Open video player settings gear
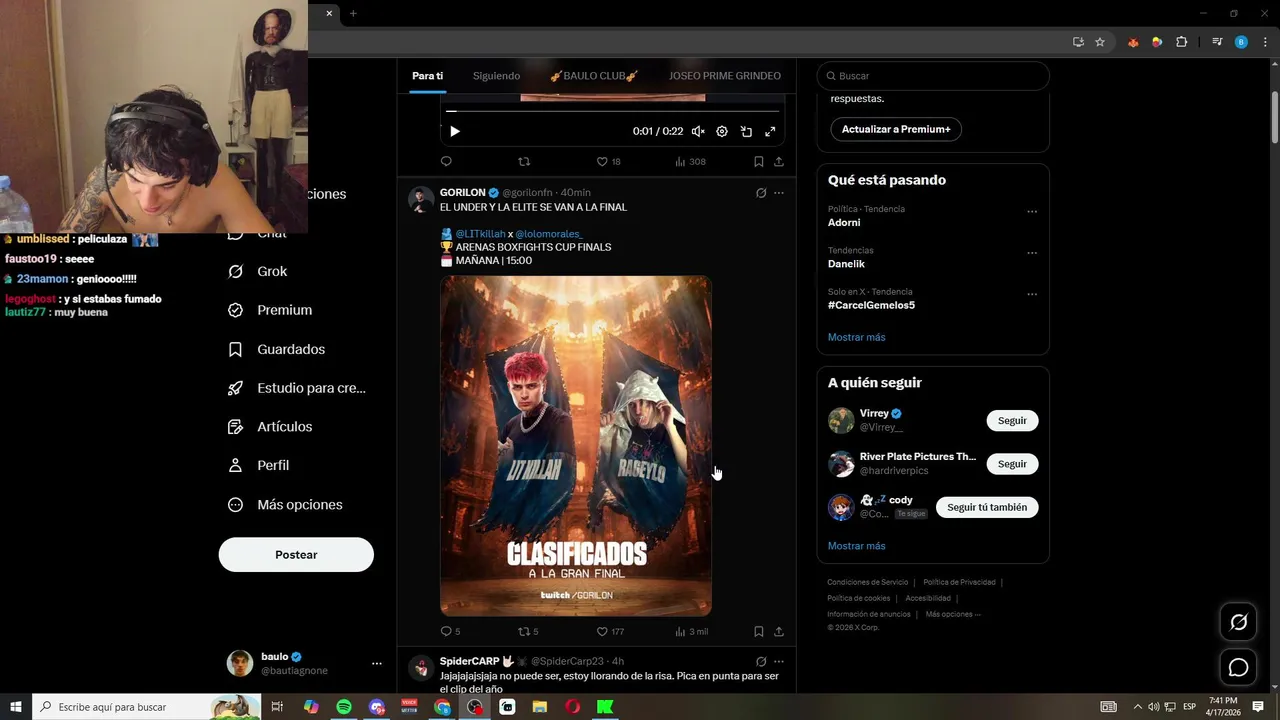 (722, 131)
